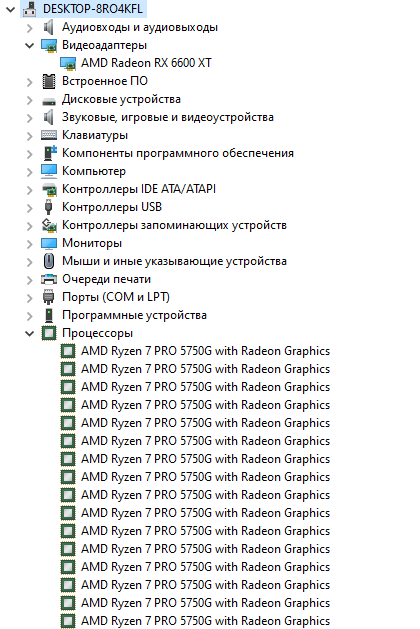
Task: Expand the Дисковые устройства category
Action: coord(29,99)
